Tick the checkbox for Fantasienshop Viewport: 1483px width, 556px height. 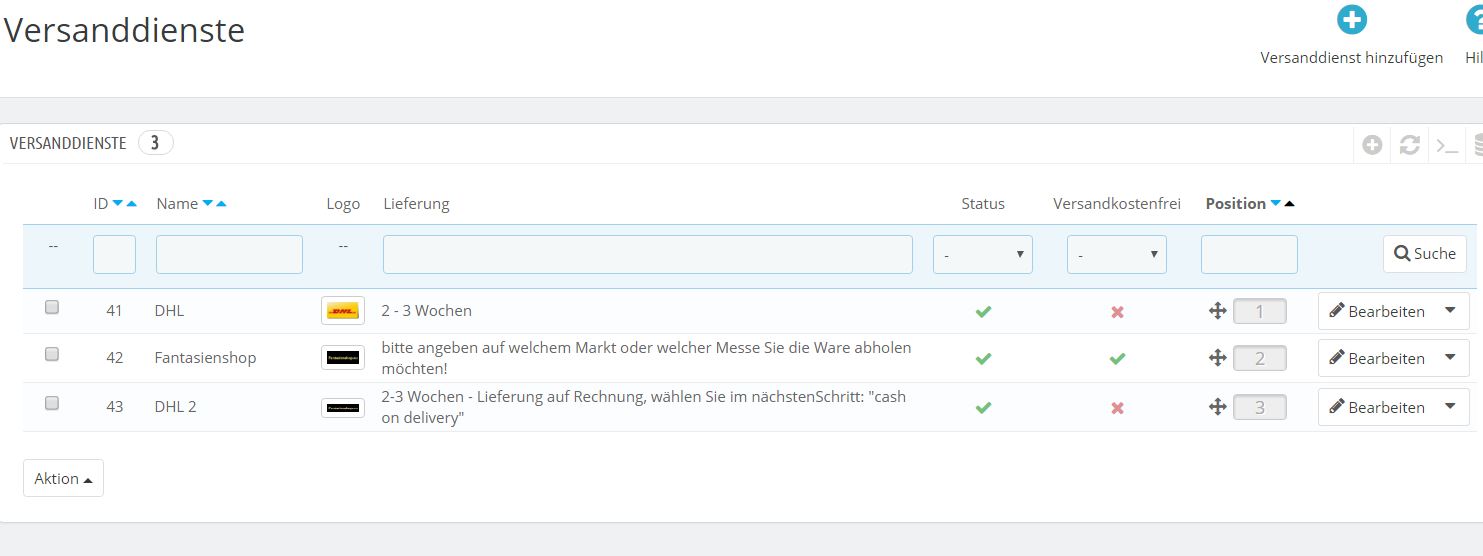click(x=52, y=354)
